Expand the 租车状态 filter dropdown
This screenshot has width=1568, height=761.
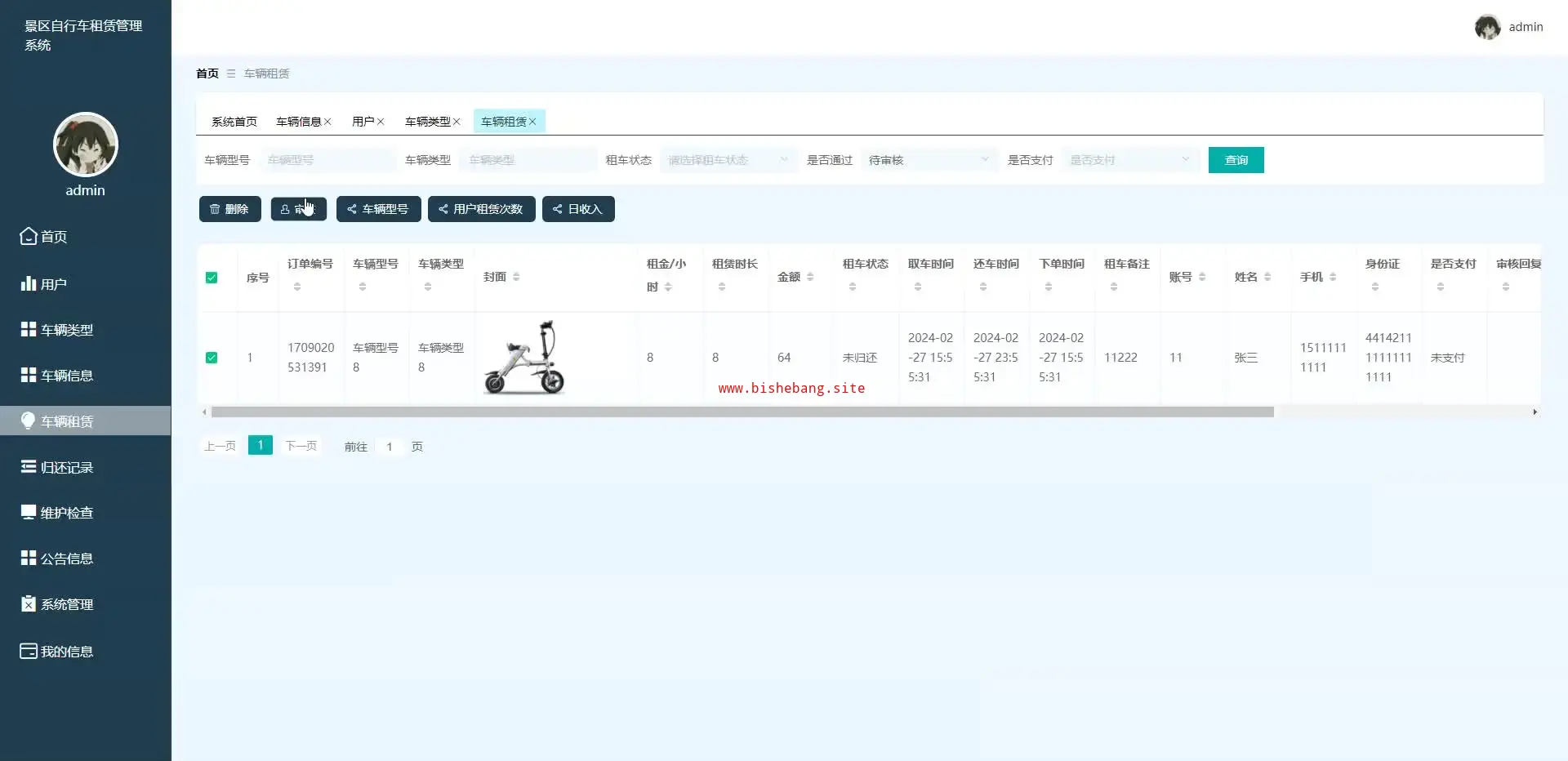point(728,160)
